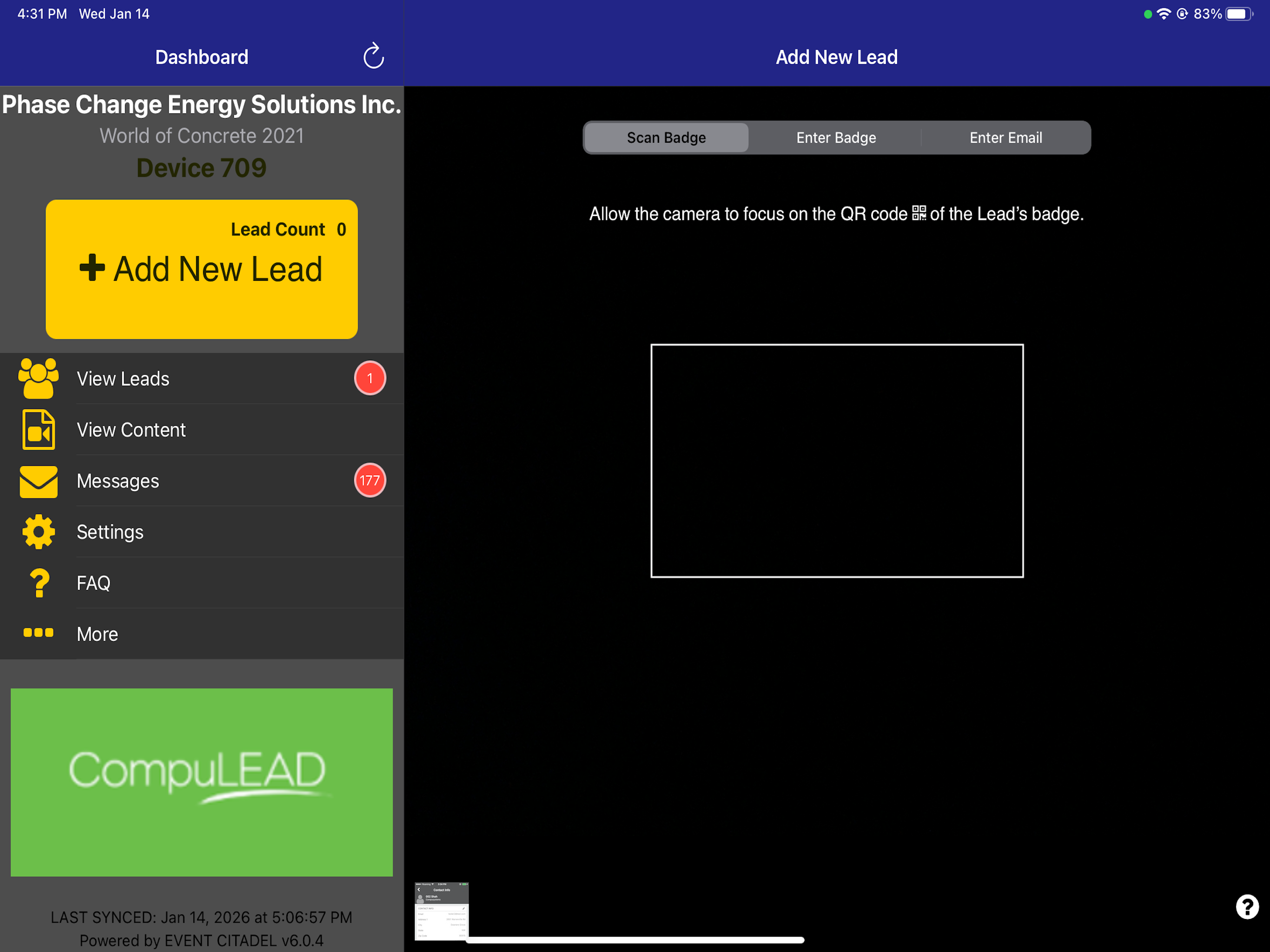This screenshot has width=1270, height=952.
Task: Click the Device 709 text
Action: click(202, 168)
